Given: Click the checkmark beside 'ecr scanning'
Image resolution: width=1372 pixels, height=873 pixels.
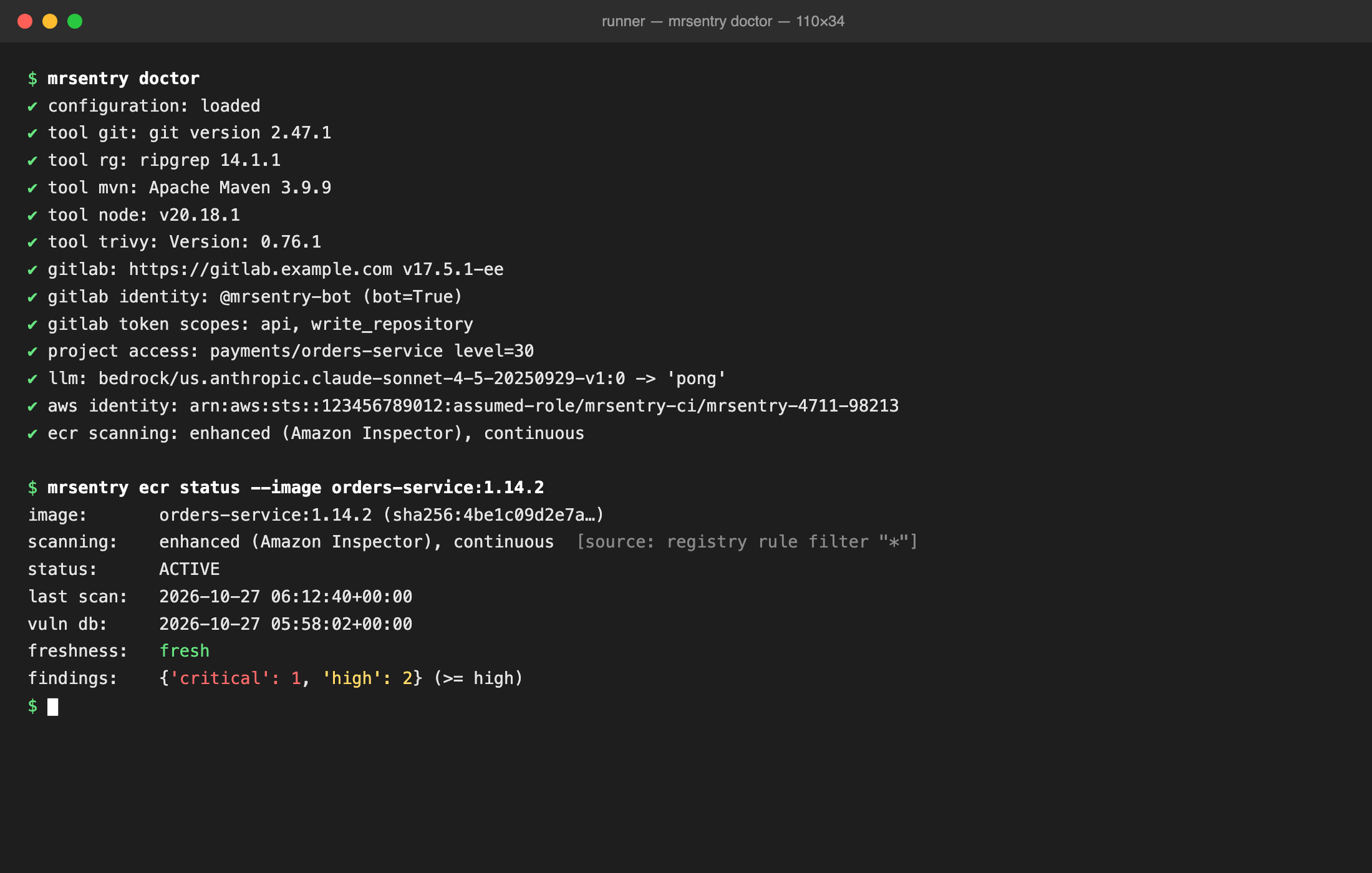Looking at the screenshot, I should click(32, 434).
